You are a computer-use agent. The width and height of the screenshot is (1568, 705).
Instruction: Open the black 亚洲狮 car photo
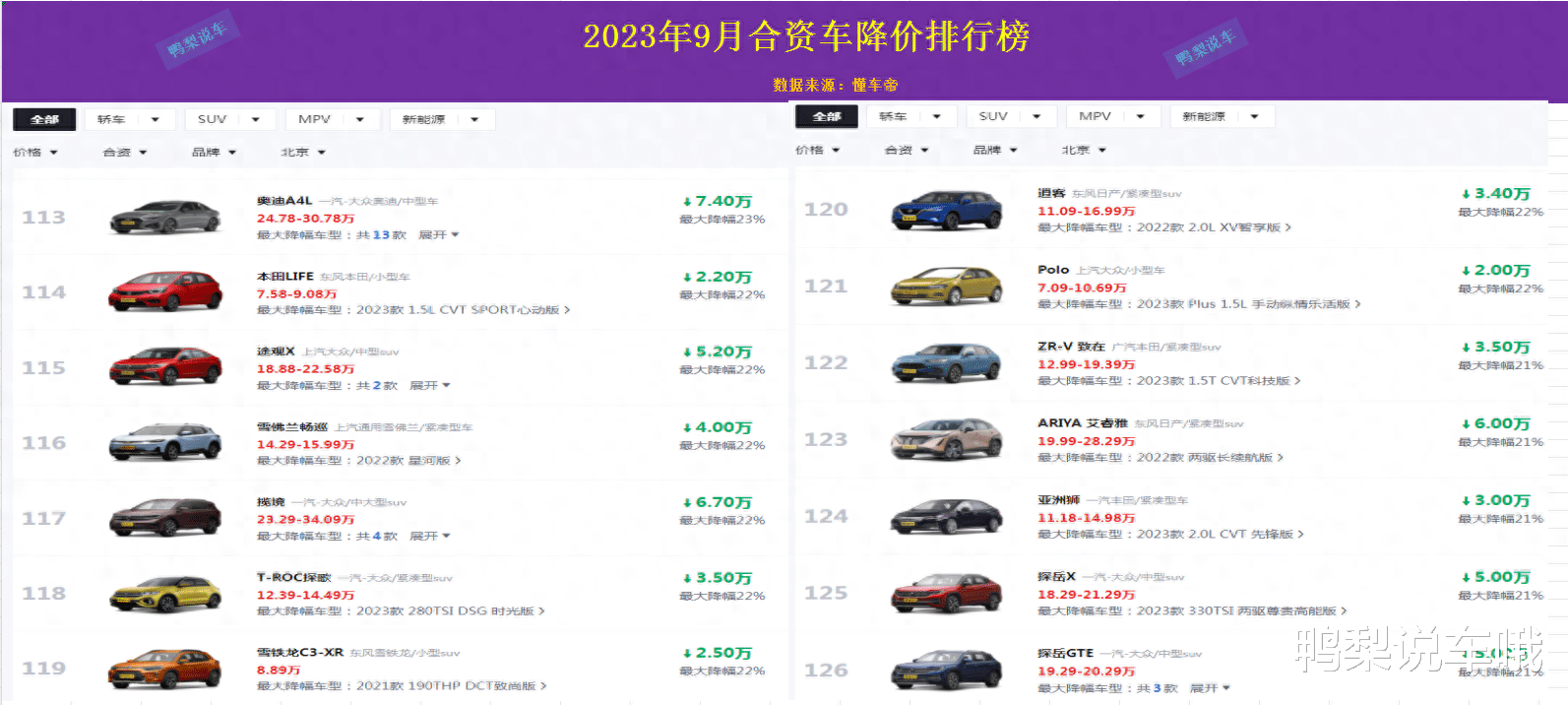(x=947, y=517)
